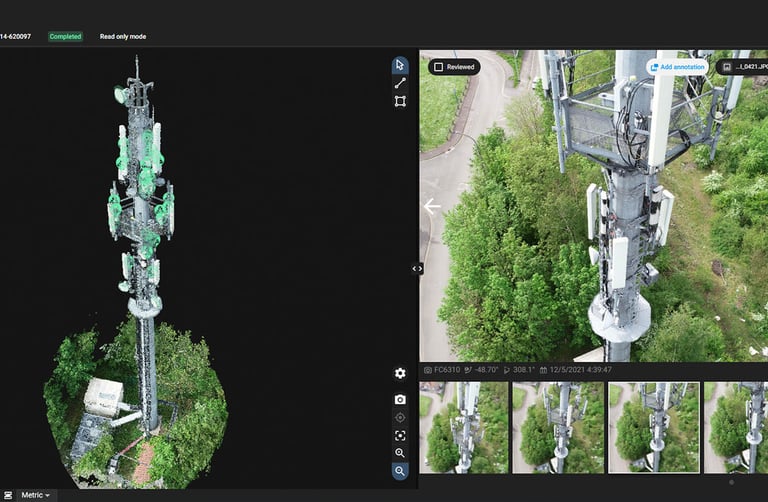The height and width of the screenshot is (502, 768).
Task: Click the upper magnifier zoom icon
Action: (x=400, y=453)
